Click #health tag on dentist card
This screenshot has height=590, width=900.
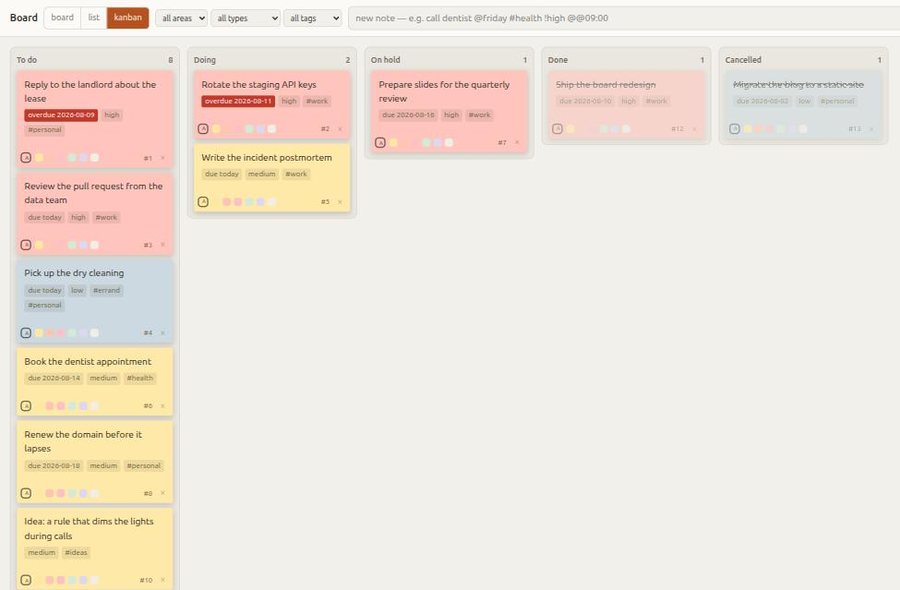140,378
